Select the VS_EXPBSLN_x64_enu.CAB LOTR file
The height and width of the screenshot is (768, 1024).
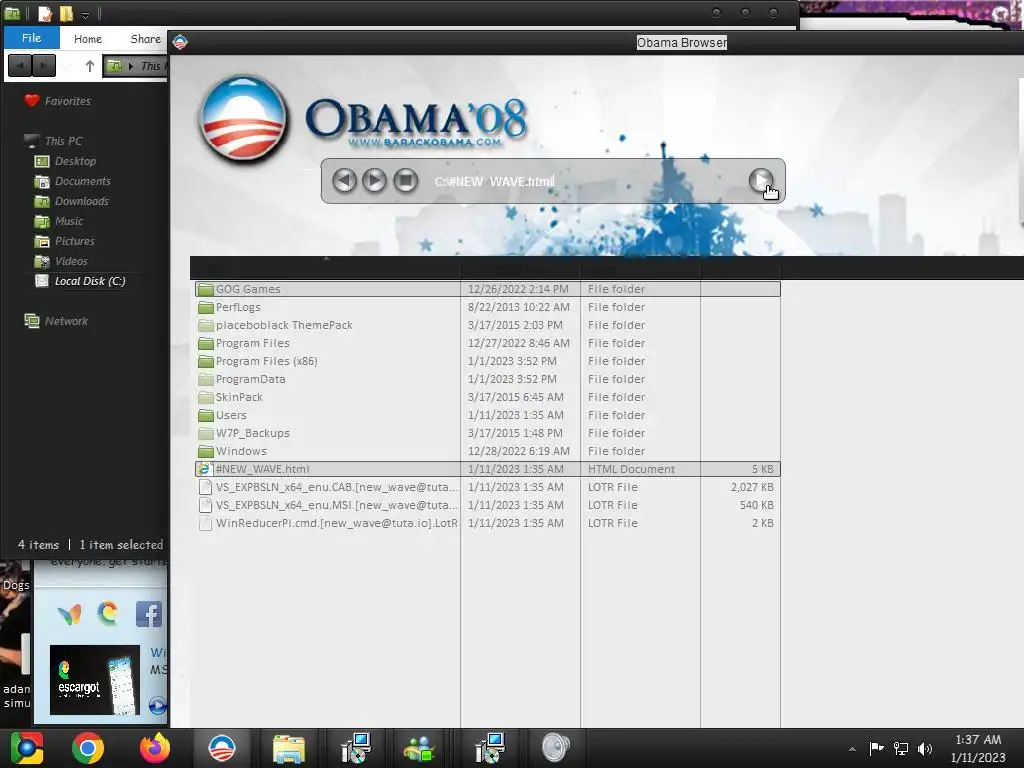[487, 487]
